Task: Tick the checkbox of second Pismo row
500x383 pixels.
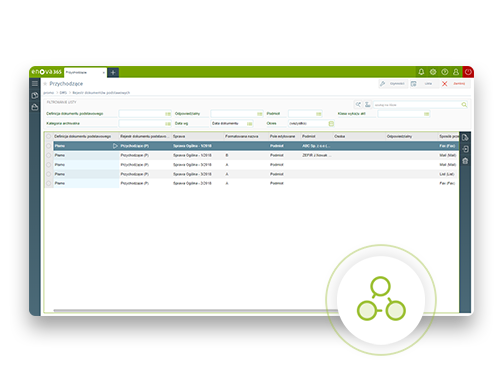Action: tap(49, 155)
